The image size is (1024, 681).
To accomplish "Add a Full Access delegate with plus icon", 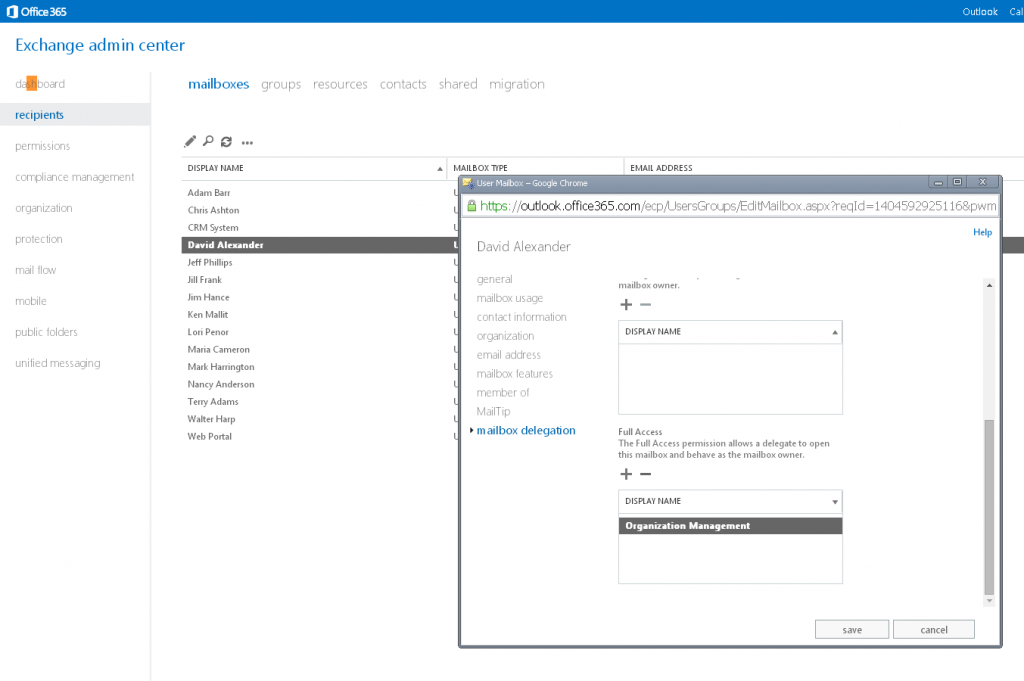I will [626, 474].
